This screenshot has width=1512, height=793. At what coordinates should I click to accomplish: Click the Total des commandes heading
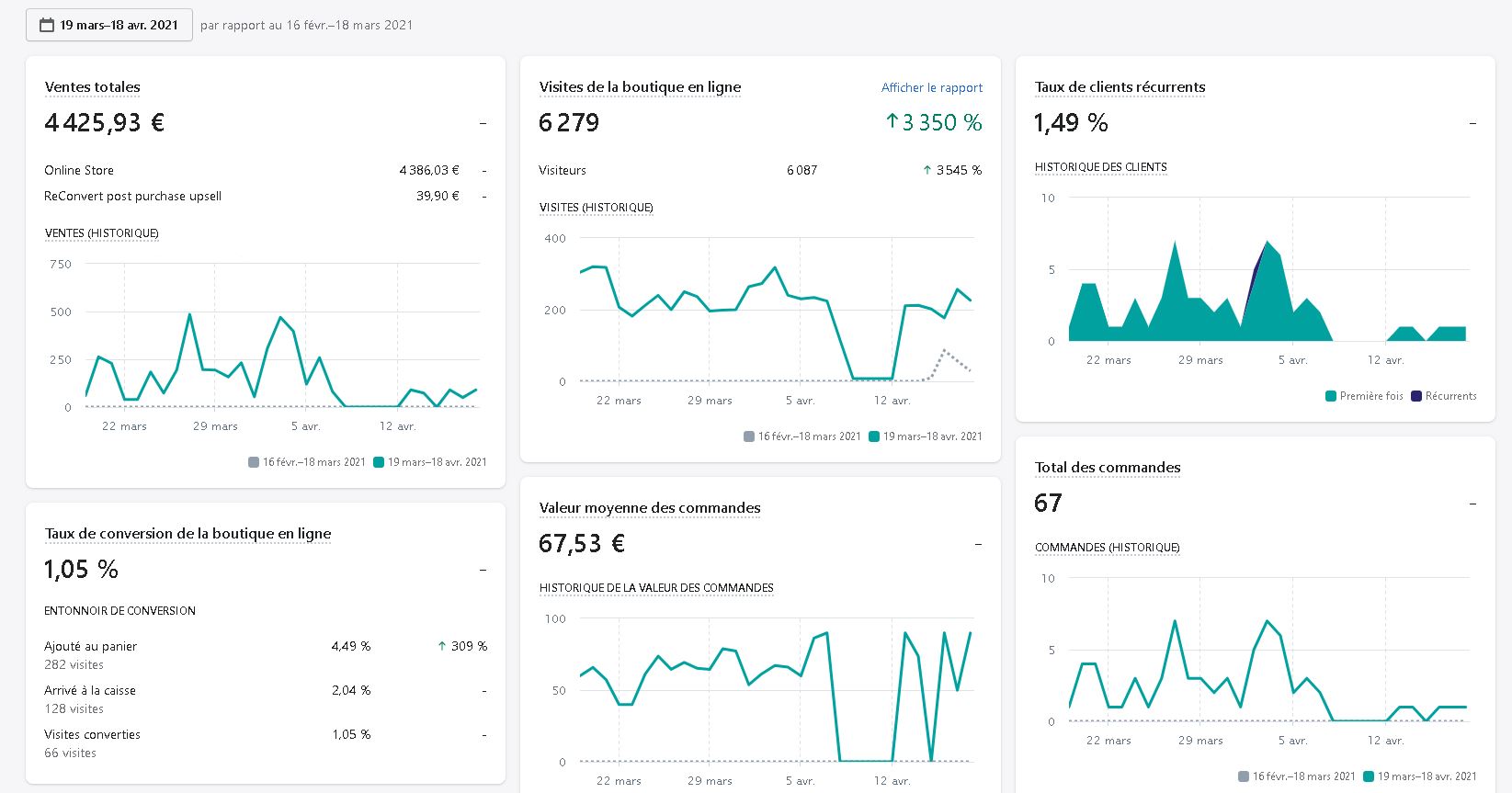click(x=1108, y=468)
